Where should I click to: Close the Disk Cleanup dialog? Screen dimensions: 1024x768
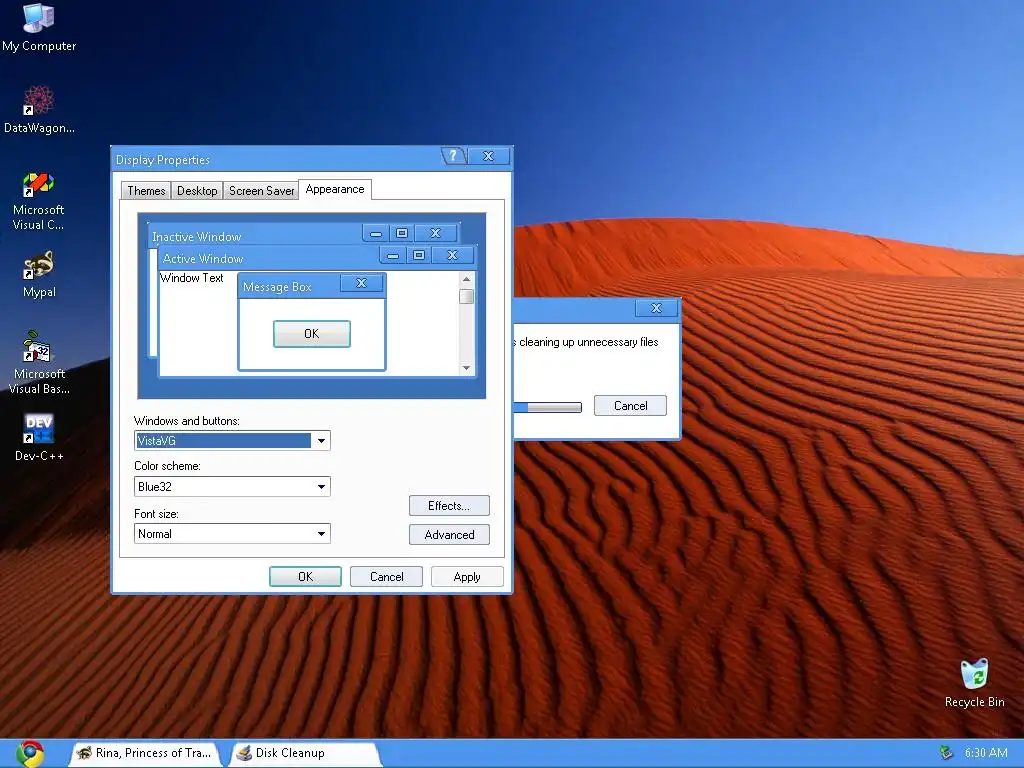click(x=656, y=308)
